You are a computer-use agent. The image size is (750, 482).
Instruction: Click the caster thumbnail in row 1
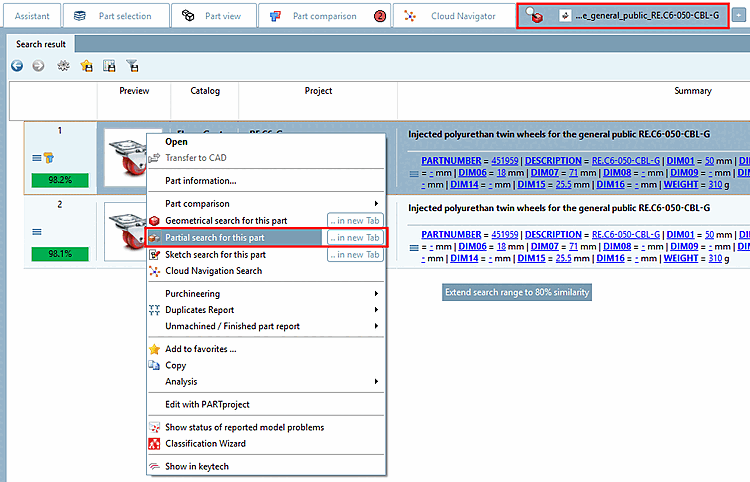click(127, 158)
